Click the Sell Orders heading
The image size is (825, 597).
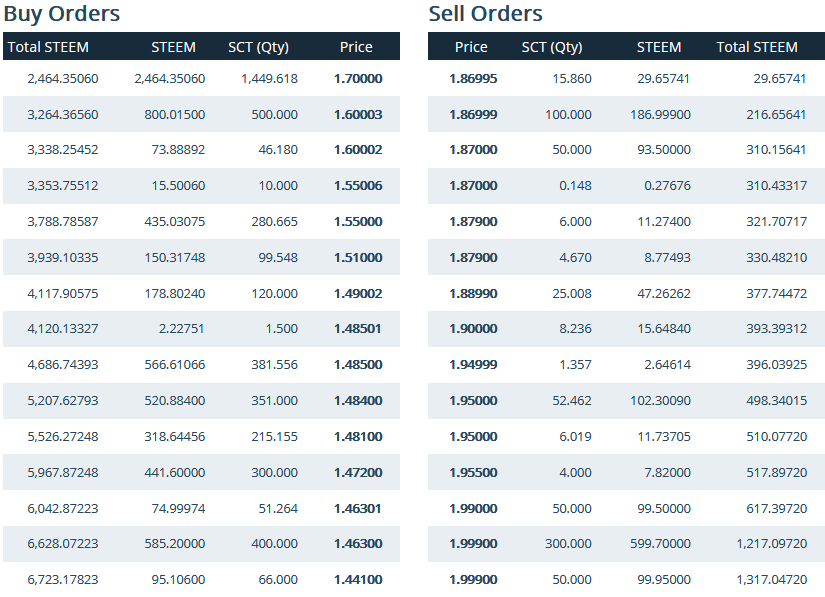pos(486,14)
